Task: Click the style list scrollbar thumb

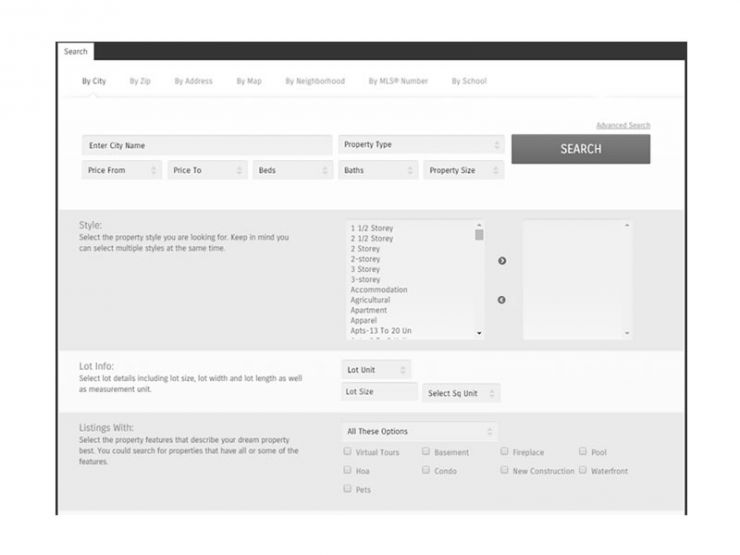Action: tap(479, 236)
